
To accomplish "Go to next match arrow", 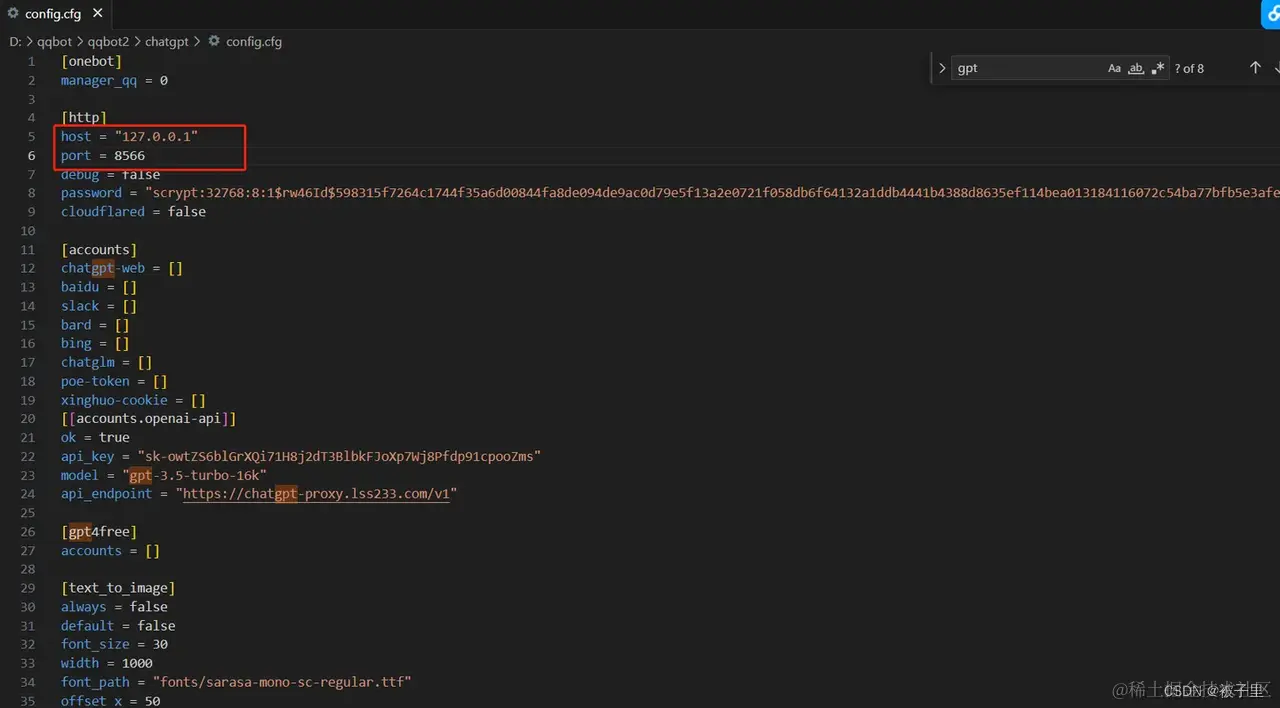I will tap(1276, 68).
